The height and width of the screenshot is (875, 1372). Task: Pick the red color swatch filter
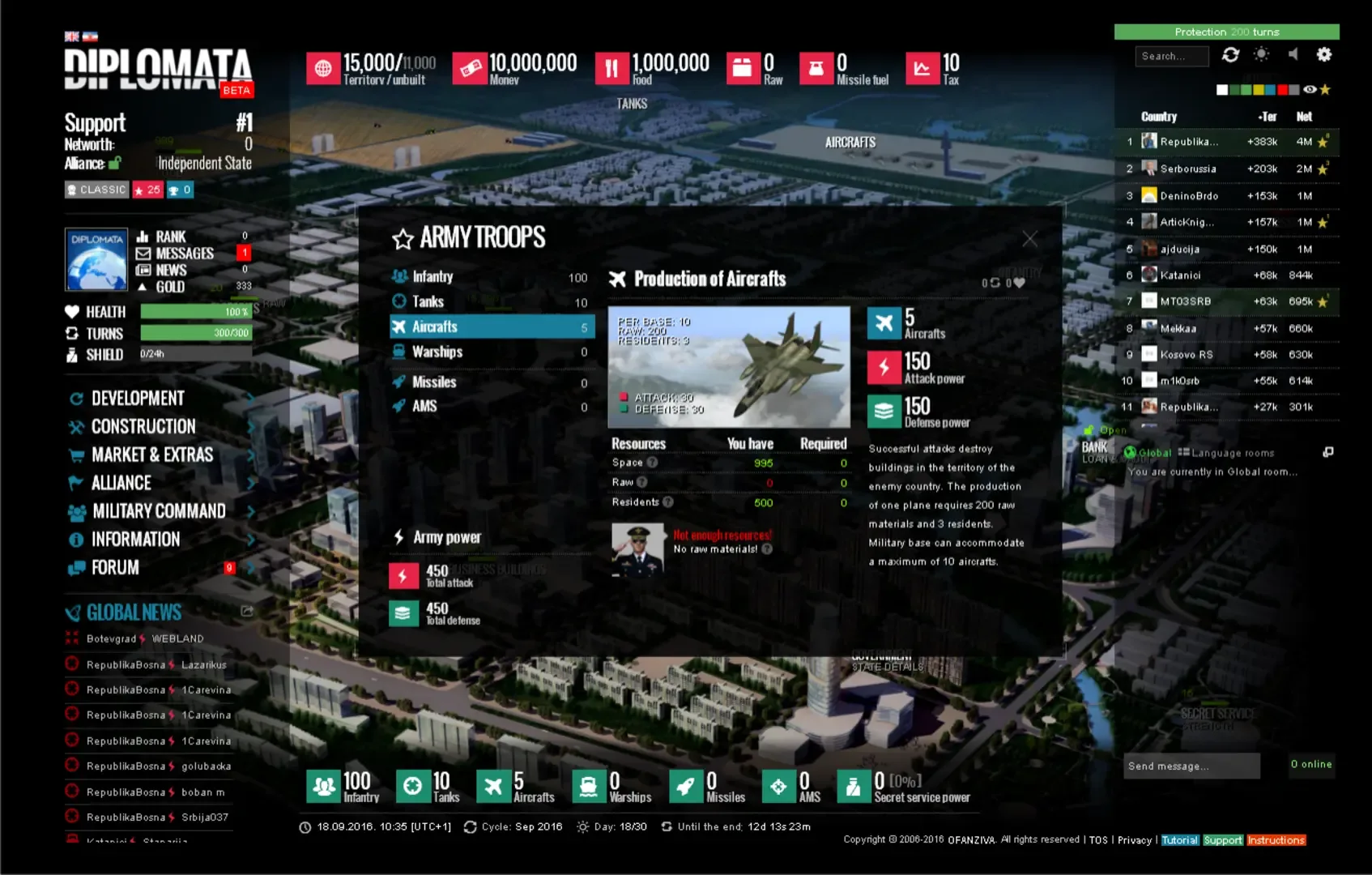pyautogui.click(x=1282, y=90)
